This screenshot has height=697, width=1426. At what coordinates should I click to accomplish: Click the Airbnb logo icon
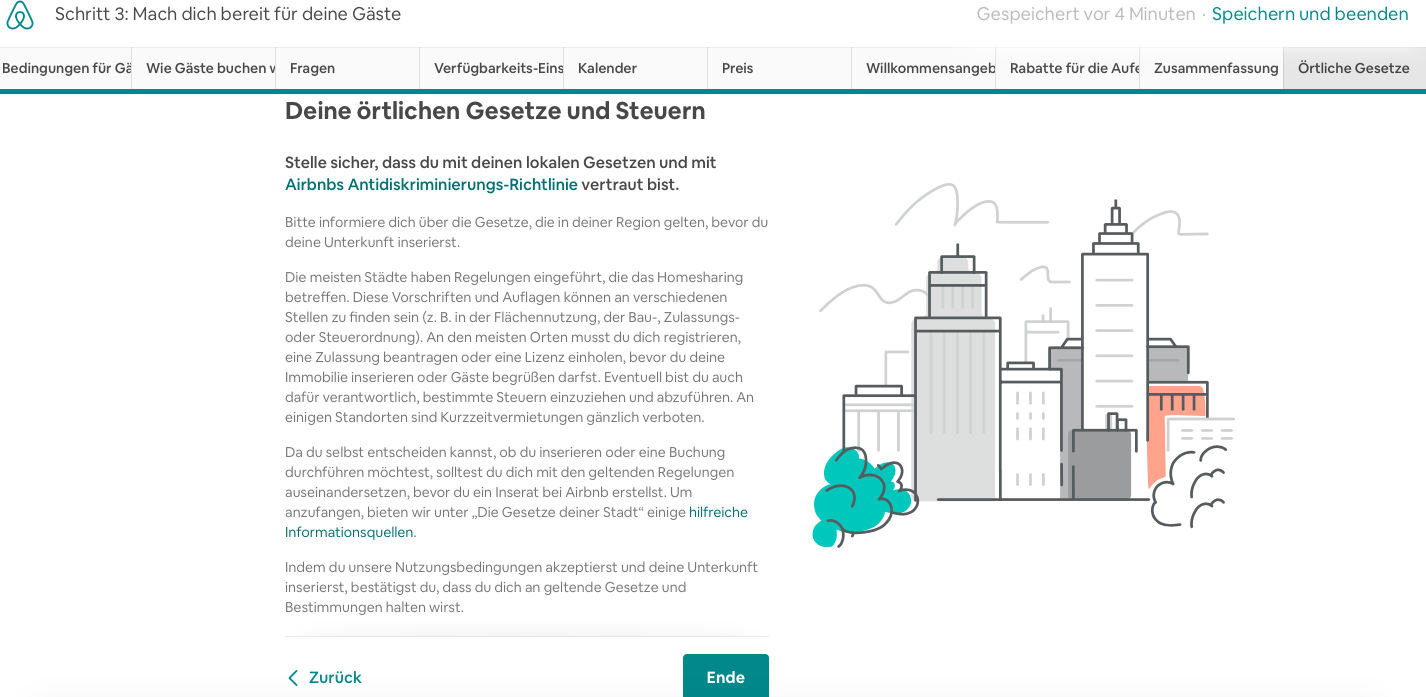pyautogui.click(x=20, y=15)
